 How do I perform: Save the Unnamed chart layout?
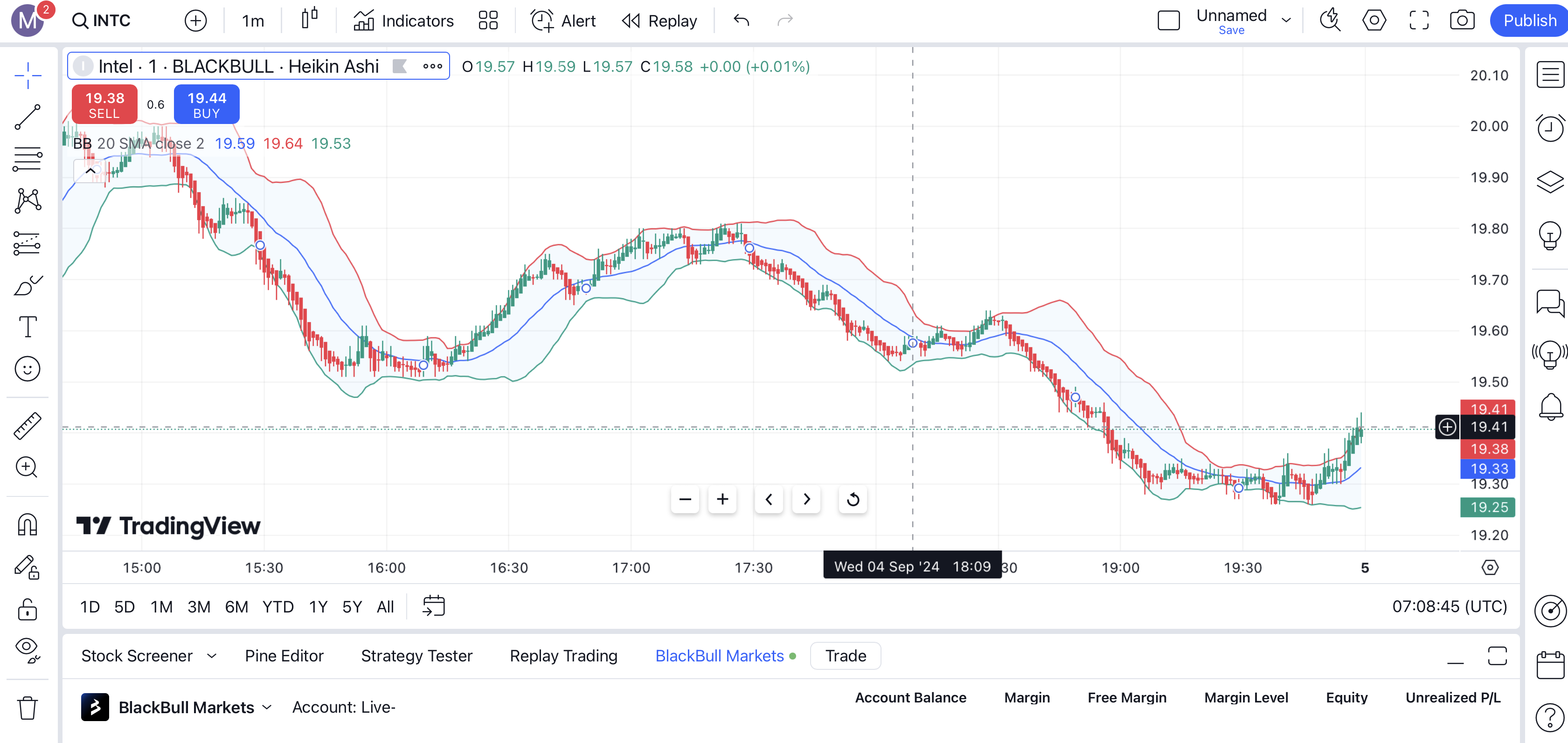click(x=1231, y=30)
